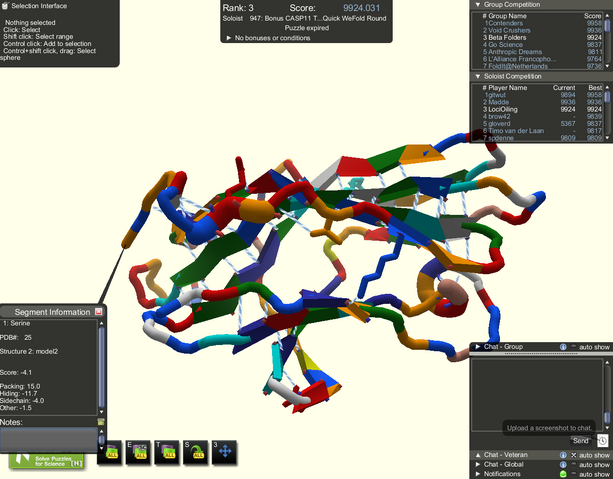
Task: Click the Current column header
Action: coord(564,88)
